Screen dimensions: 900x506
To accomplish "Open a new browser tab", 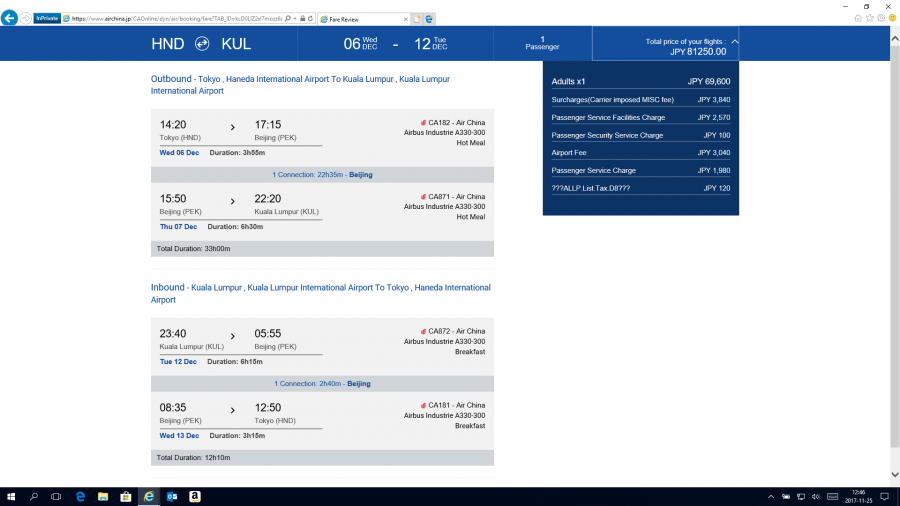I will [417, 18].
